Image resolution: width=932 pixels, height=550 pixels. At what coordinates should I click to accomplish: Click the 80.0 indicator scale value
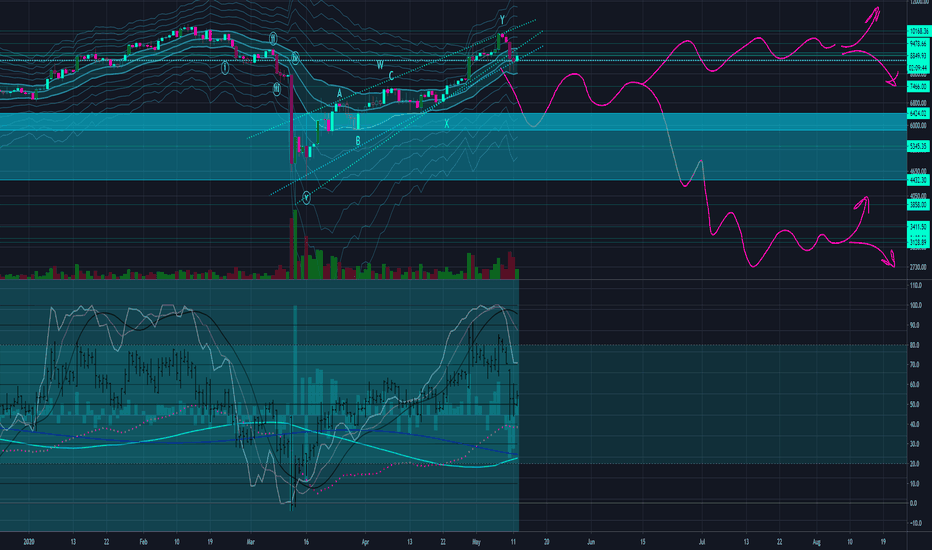point(916,345)
